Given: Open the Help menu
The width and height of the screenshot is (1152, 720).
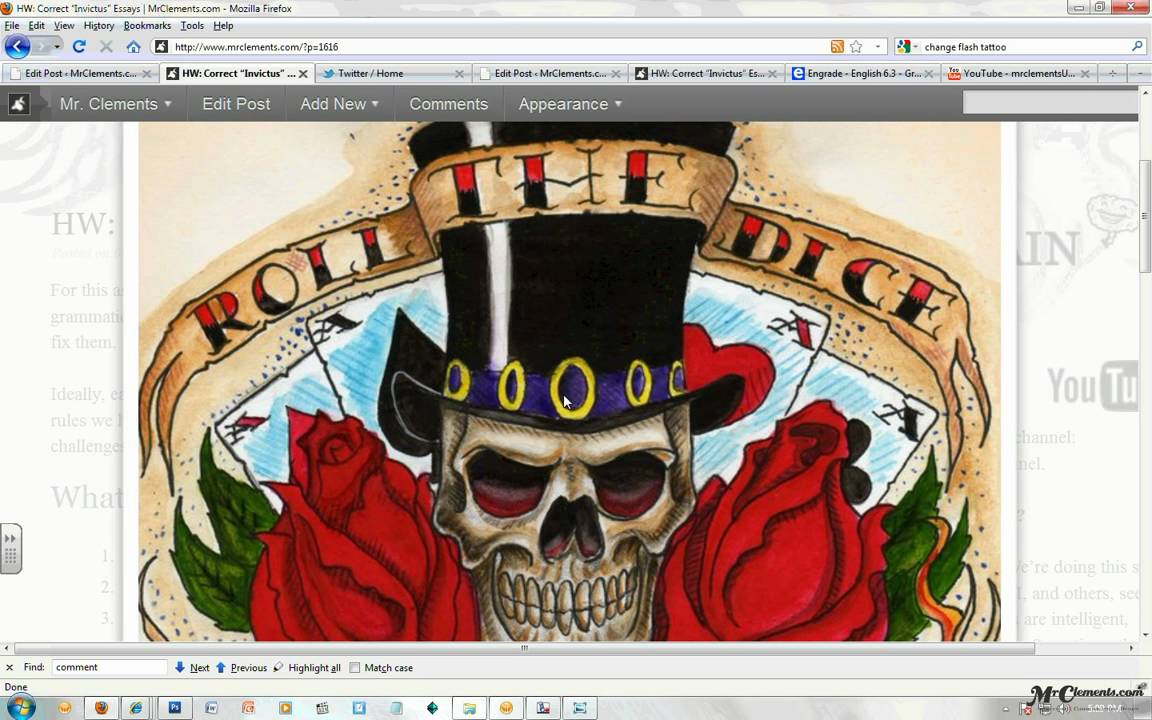Looking at the screenshot, I should coord(223,25).
